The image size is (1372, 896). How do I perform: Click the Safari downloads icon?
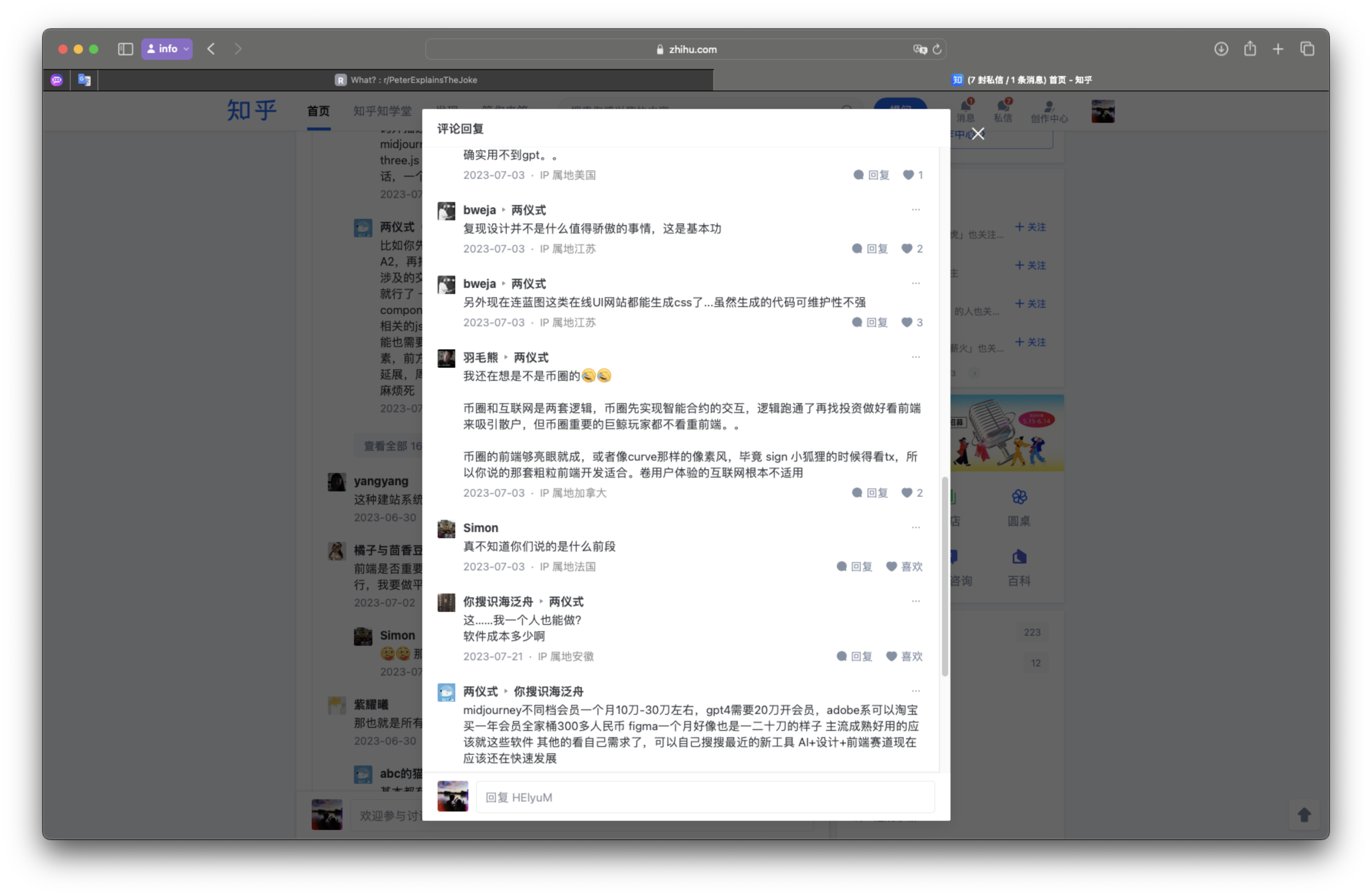pyautogui.click(x=1220, y=49)
